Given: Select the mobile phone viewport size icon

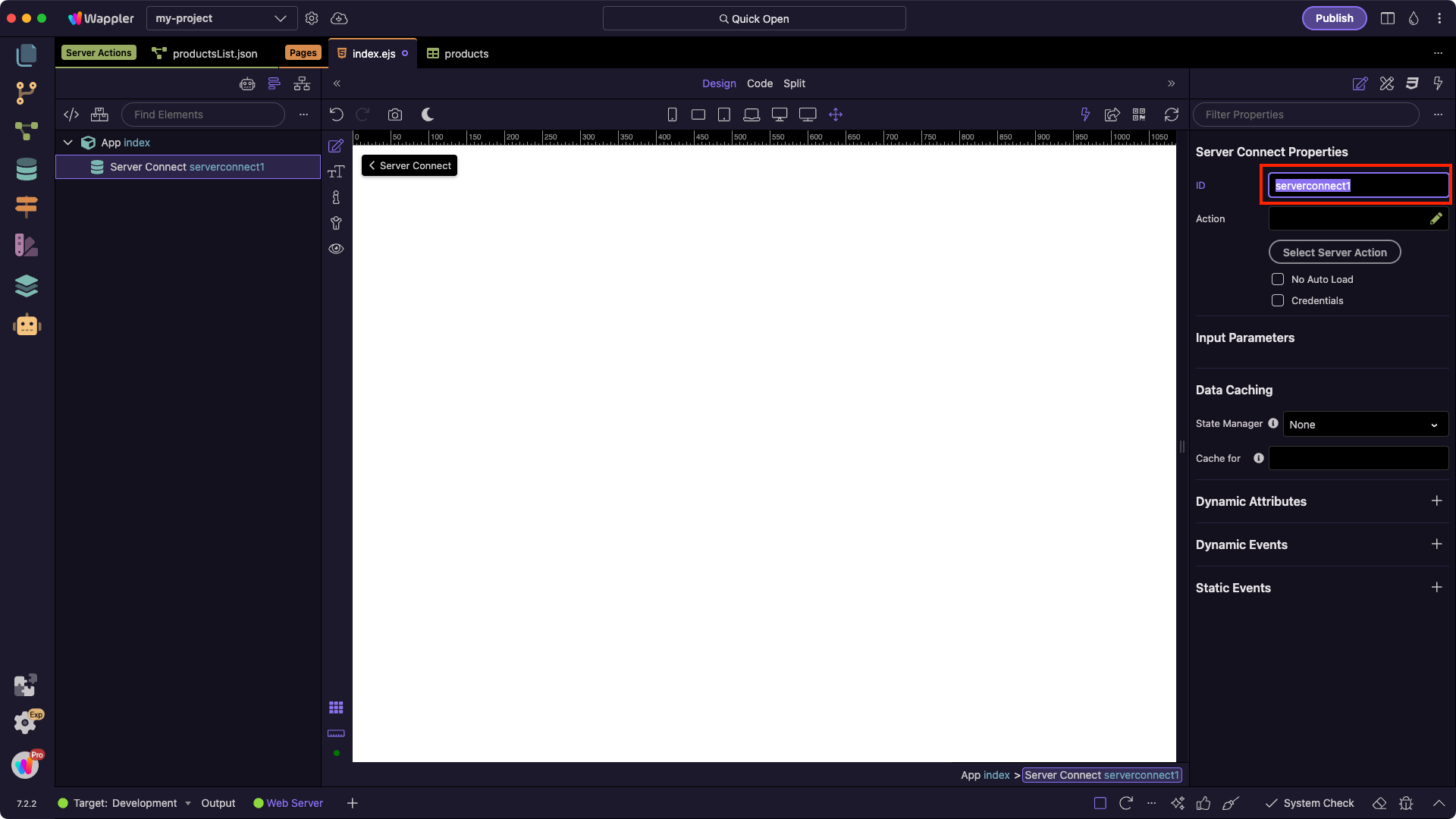Looking at the screenshot, I should [x=672, y=115].
